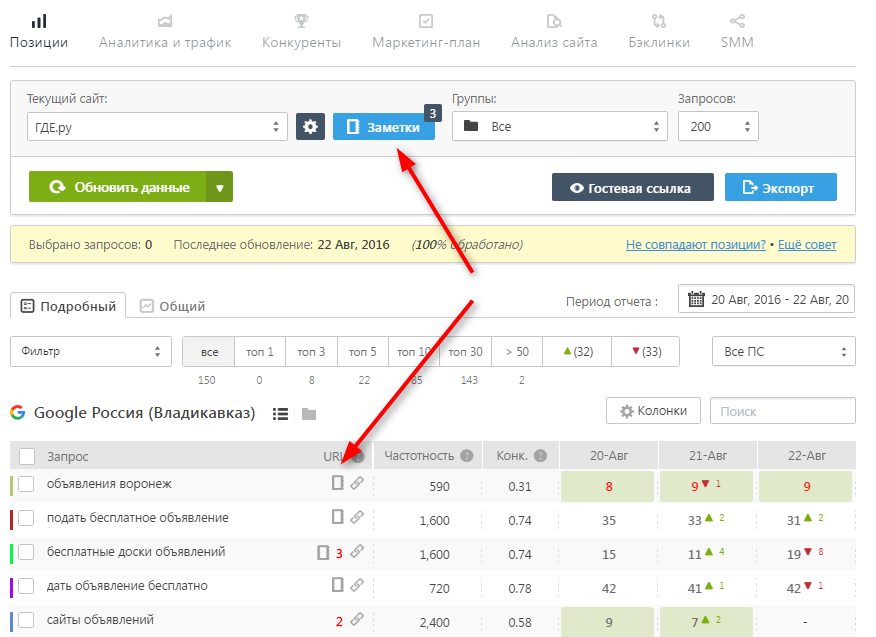Click the Экспорт button
The image size is (876, 637).
(780, 188)
